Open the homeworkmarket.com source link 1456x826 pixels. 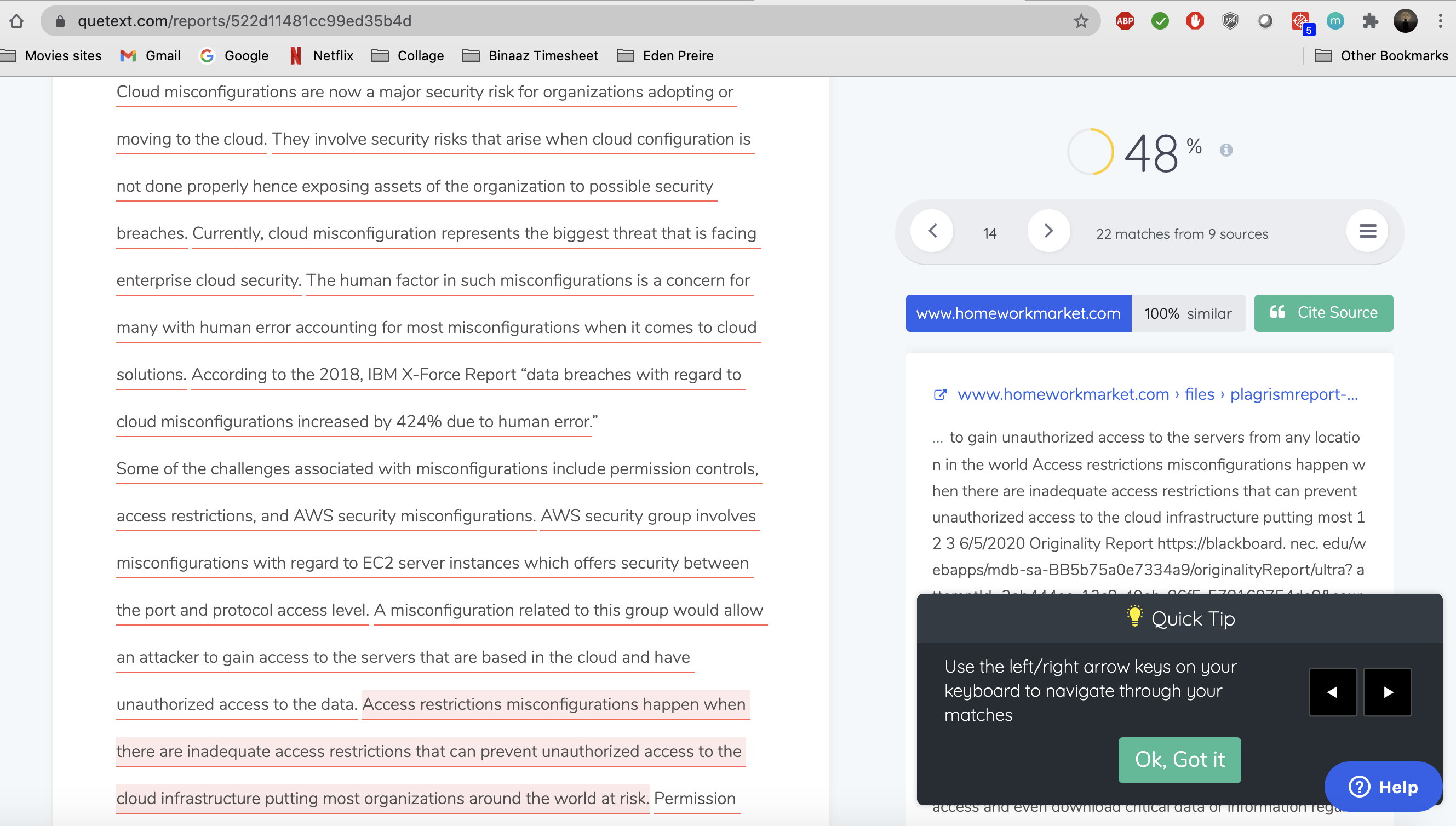[1157, 394]
